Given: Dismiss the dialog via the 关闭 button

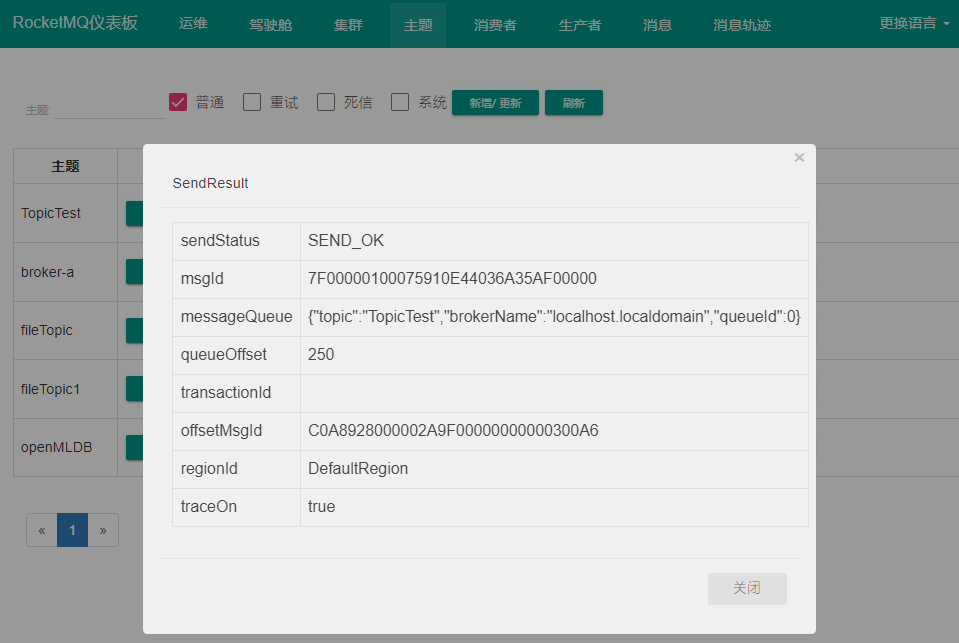Looking at the screenshot, I should click(x=747, y=588).
